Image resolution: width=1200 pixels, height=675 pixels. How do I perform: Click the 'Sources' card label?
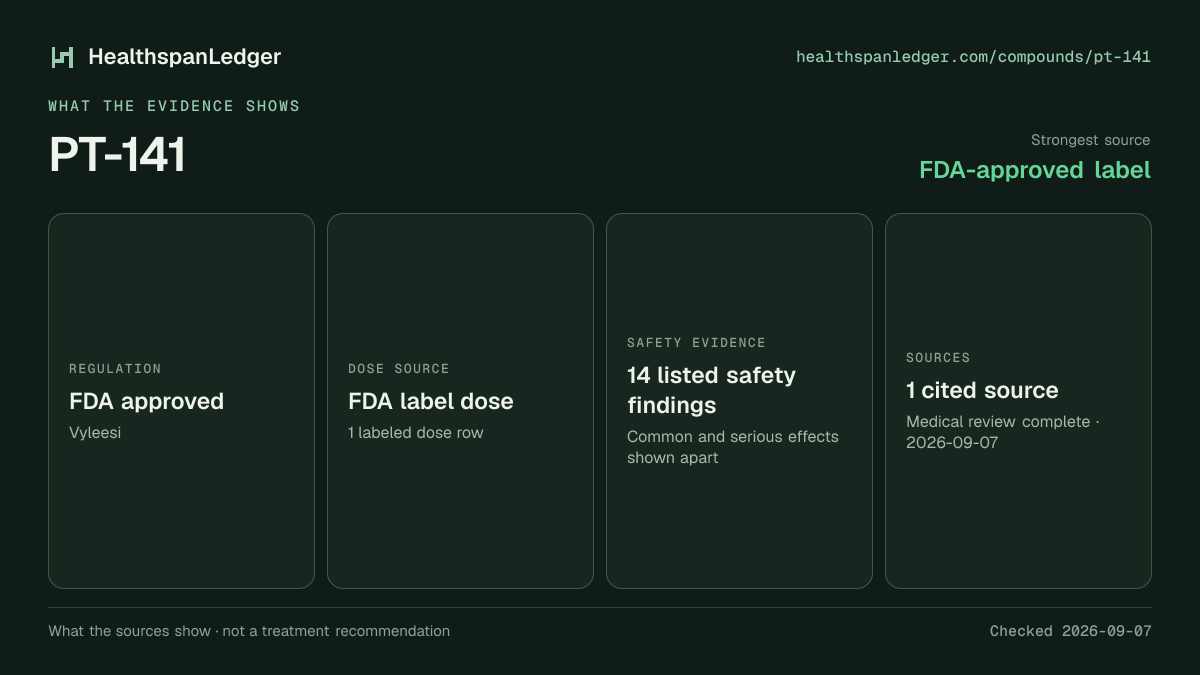(x=938, y=358)
